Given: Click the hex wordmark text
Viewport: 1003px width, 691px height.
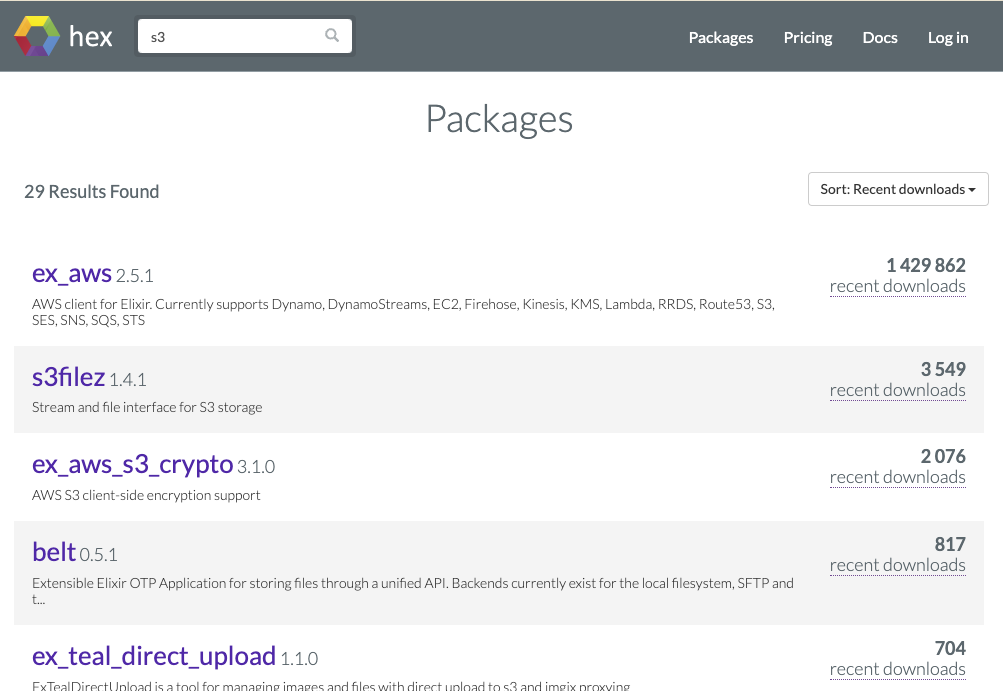Looking at the screenshot, I should pos(90,38).
